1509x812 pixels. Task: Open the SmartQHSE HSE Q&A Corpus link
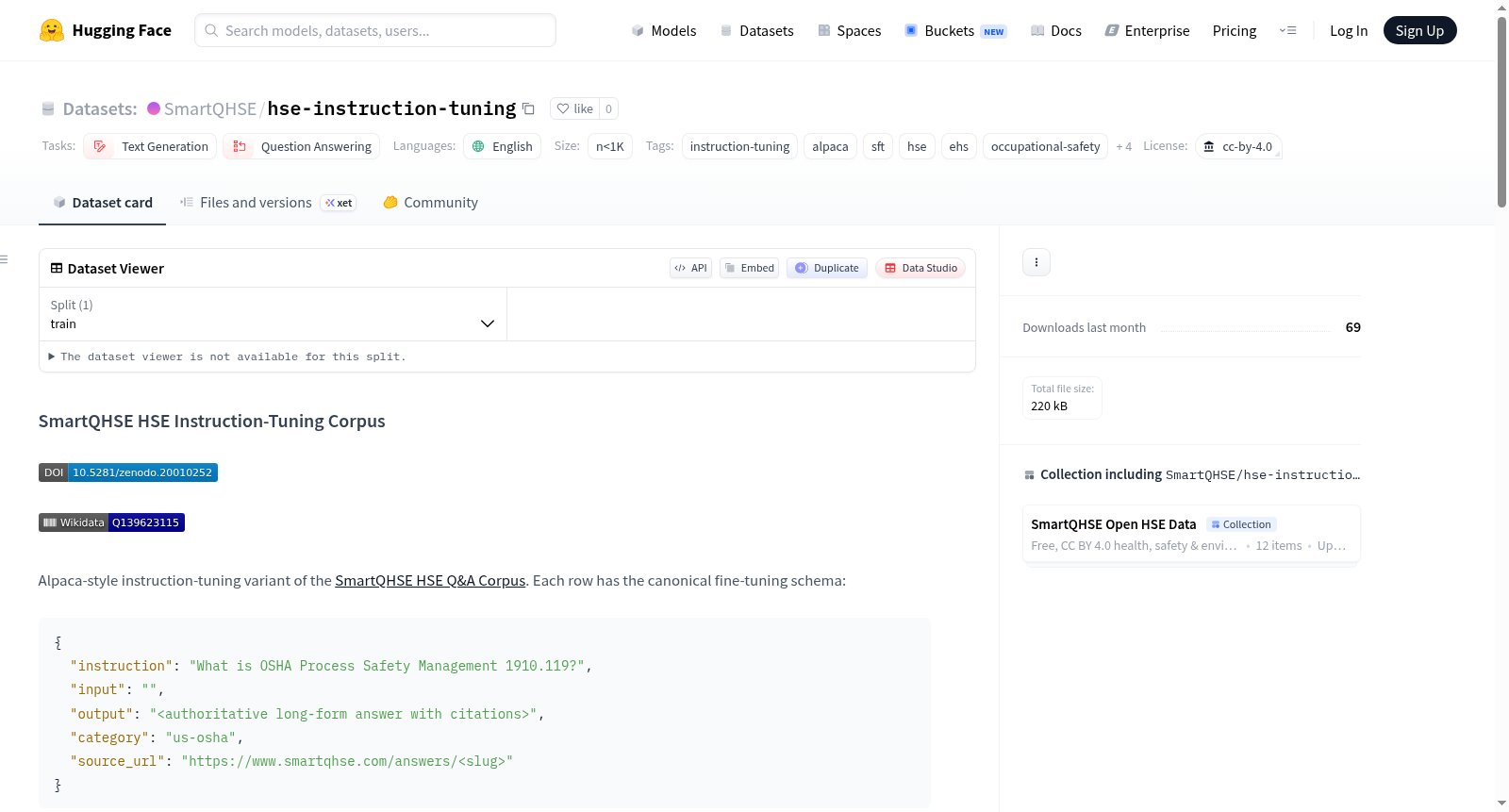tap(430, 580)
